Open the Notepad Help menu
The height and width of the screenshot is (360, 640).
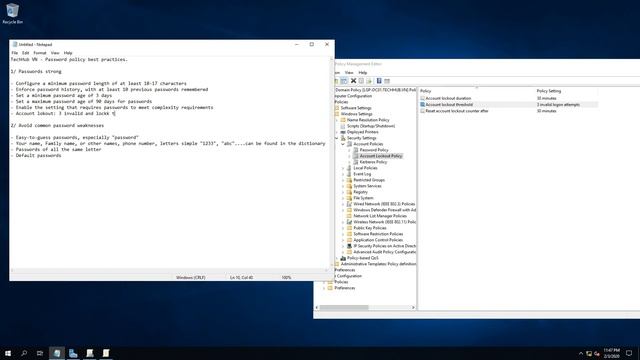(68, 53)
